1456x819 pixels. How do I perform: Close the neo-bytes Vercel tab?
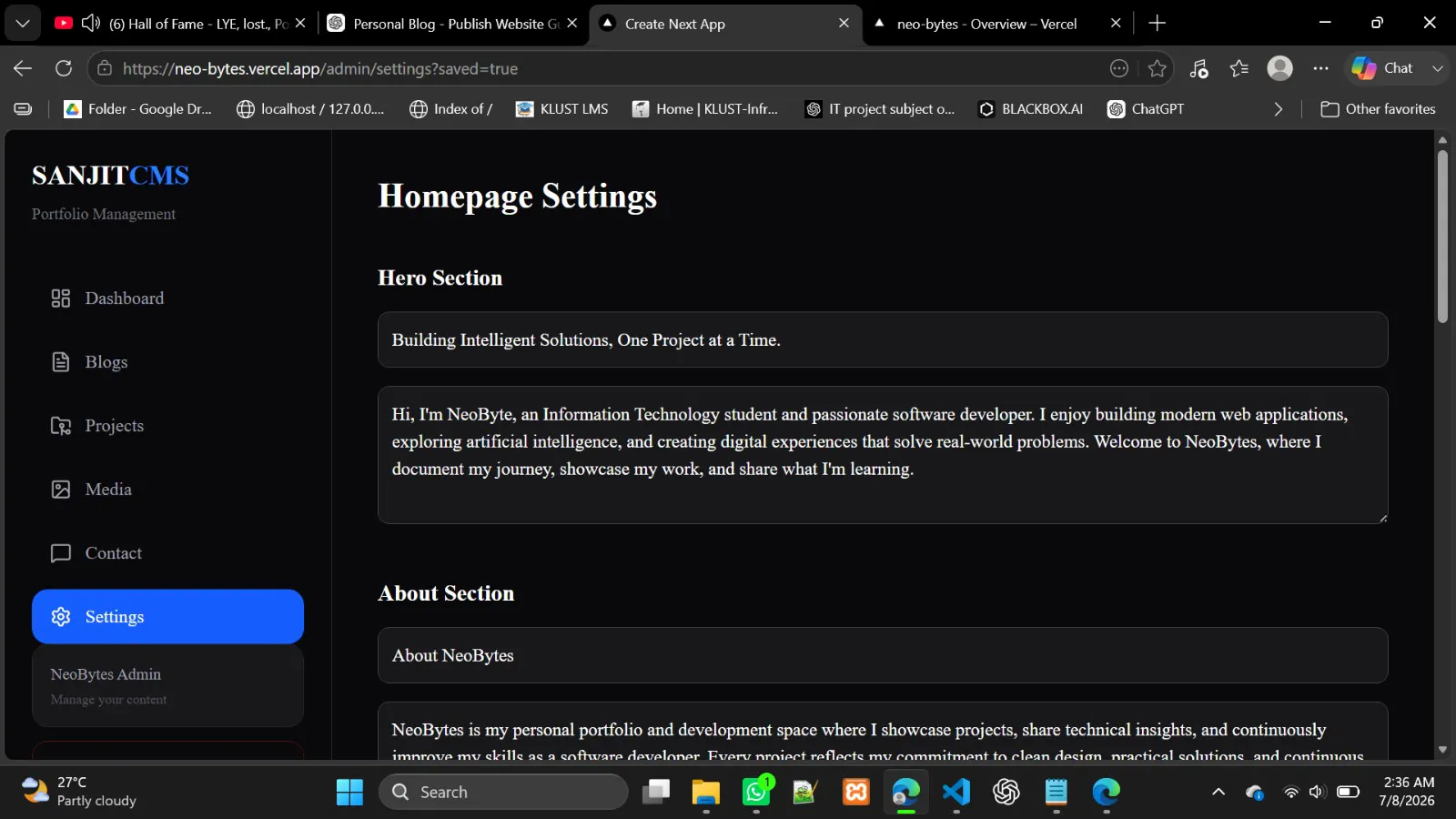[x=1116, y=24]
